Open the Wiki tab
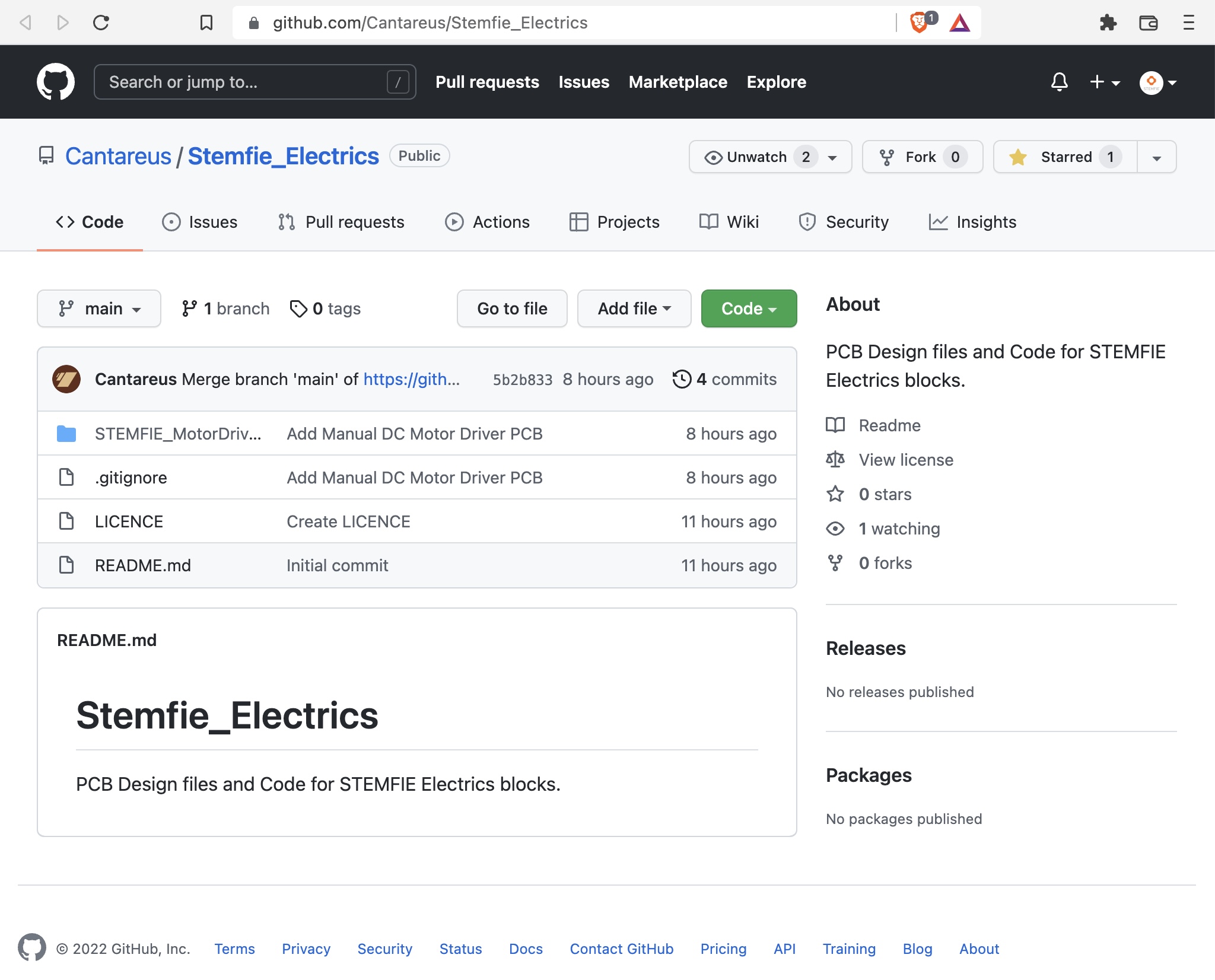The image size is (1215, 980). click(x=729, y=222)
